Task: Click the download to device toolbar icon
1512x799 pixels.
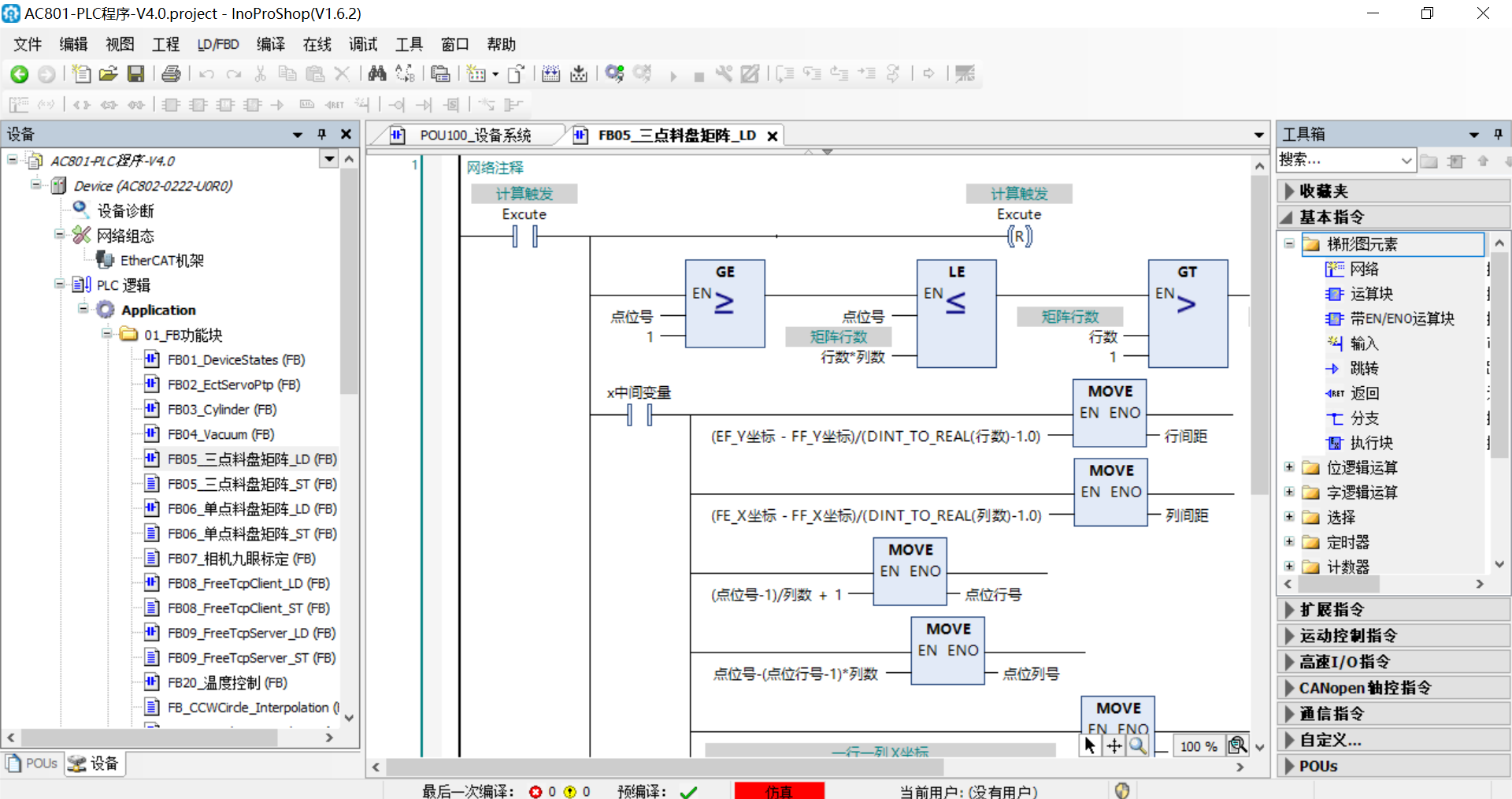Action: click(579, 74)
